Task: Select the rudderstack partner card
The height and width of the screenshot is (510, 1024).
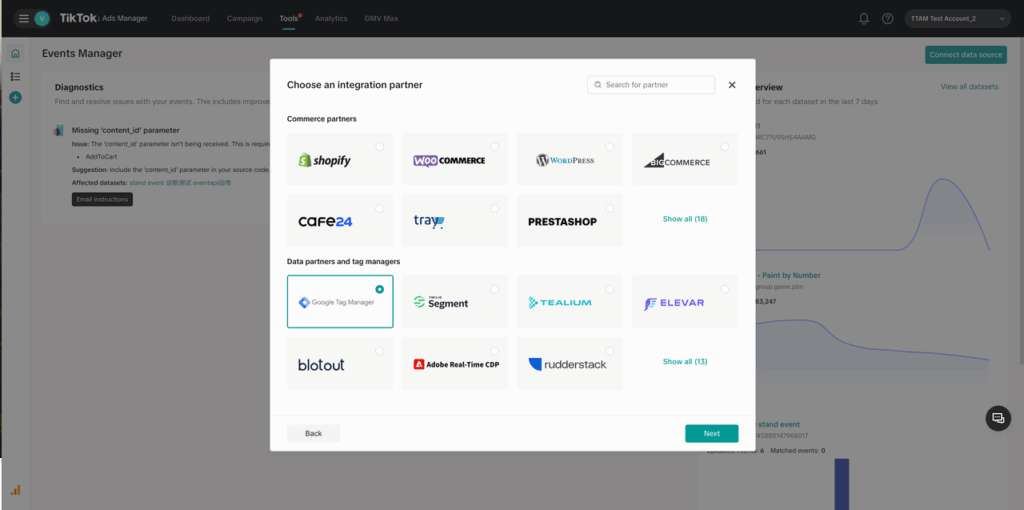Action: click(x=570, y=364)
